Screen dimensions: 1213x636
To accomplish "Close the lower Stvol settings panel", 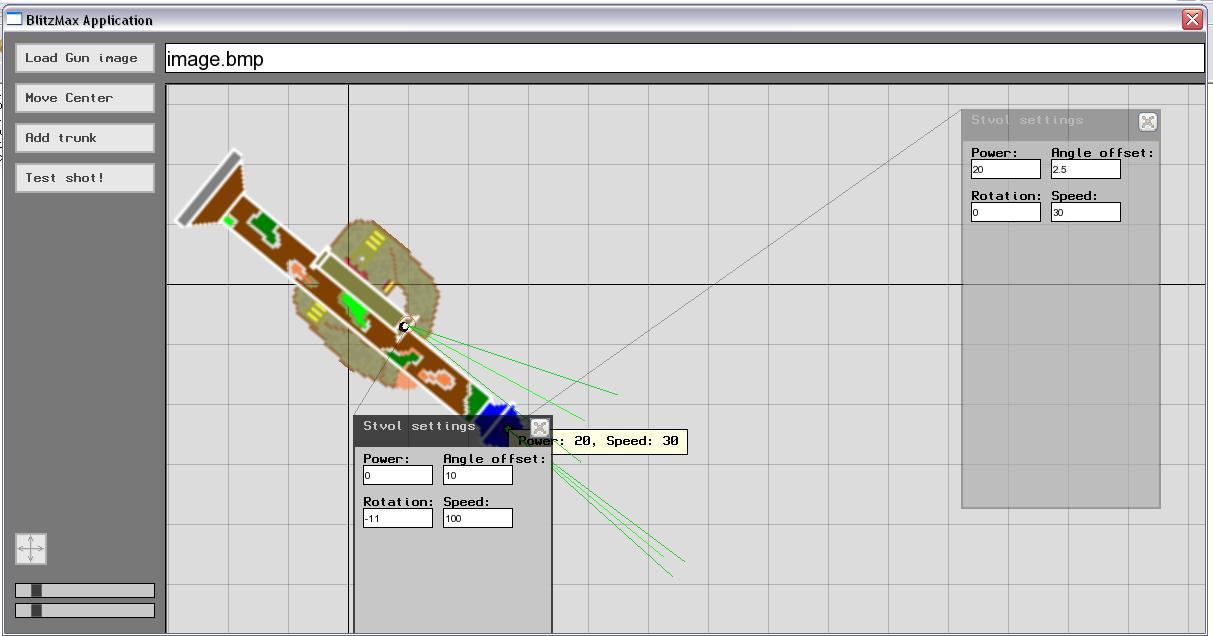I will coord(539,428).
